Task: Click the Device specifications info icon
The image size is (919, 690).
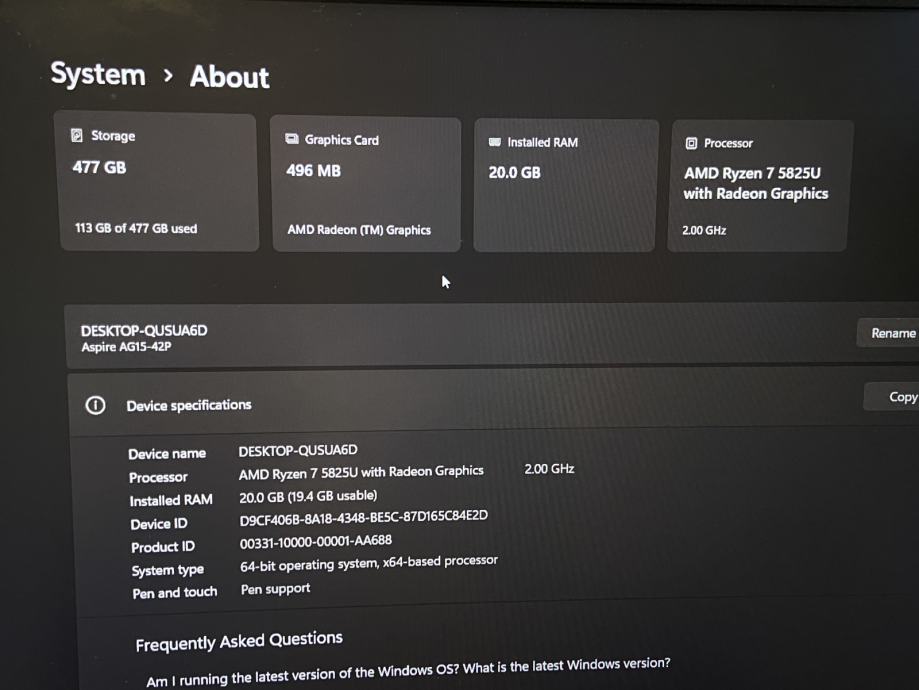Action: 96,405
